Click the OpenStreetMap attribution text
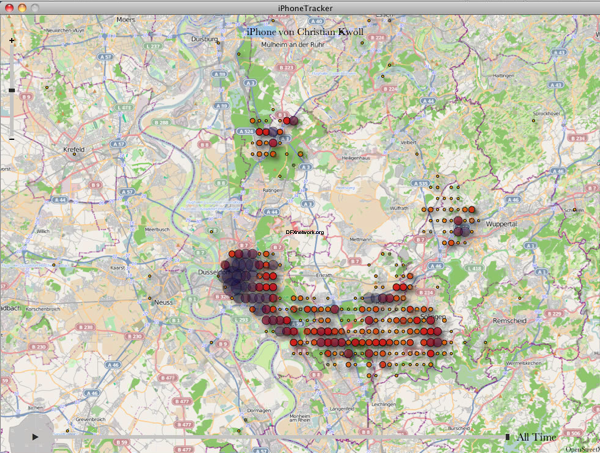The image size is (600, 453). tap(582, 450)
